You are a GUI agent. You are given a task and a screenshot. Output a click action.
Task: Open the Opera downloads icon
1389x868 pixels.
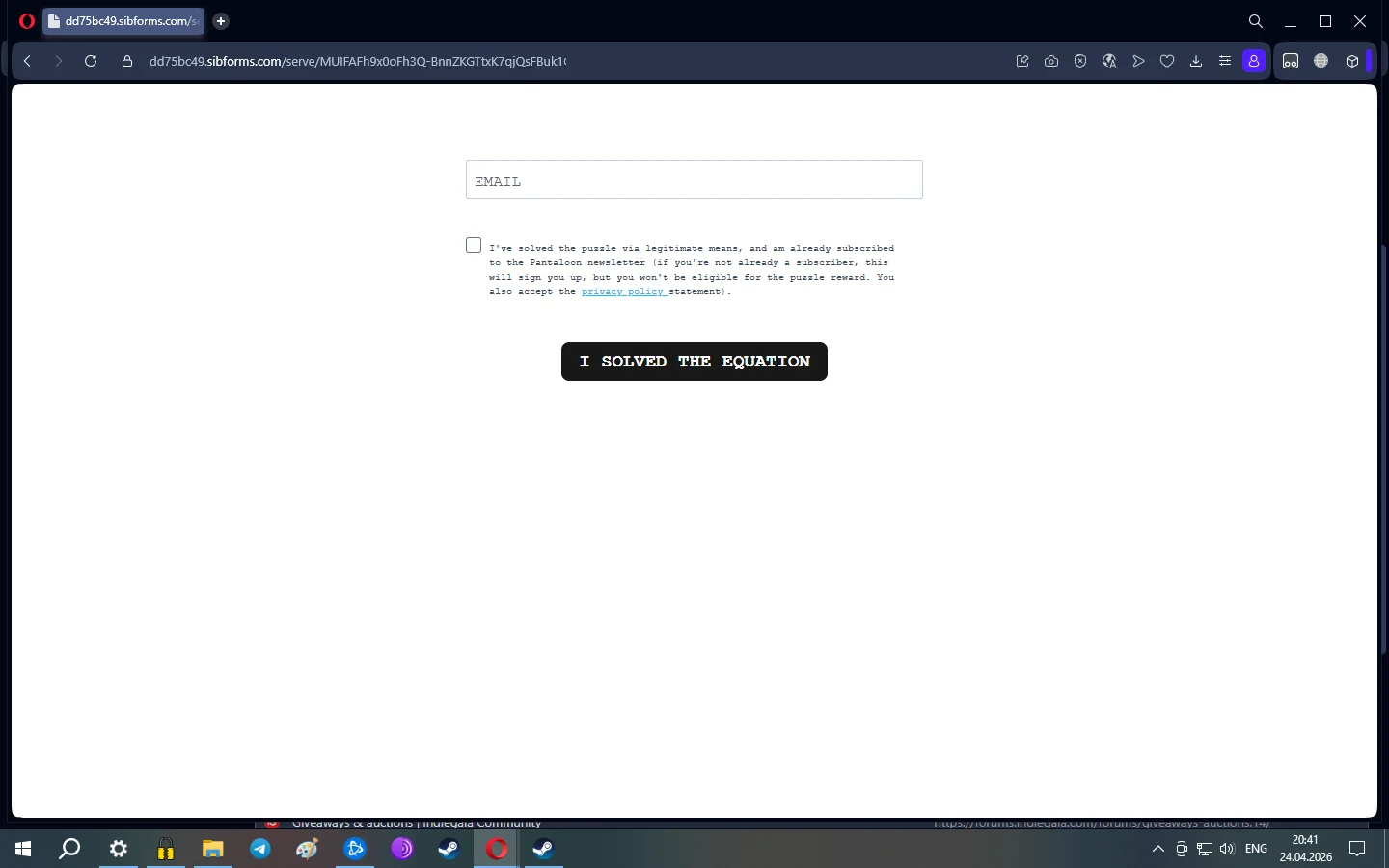point(1196,61)
